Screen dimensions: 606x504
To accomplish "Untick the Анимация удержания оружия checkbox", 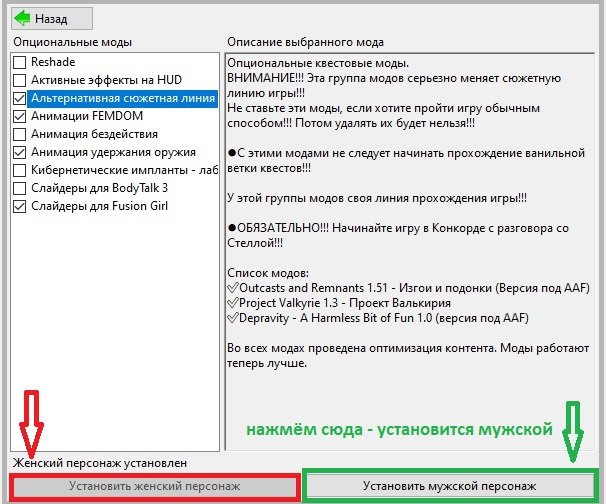I will point(20,153).
